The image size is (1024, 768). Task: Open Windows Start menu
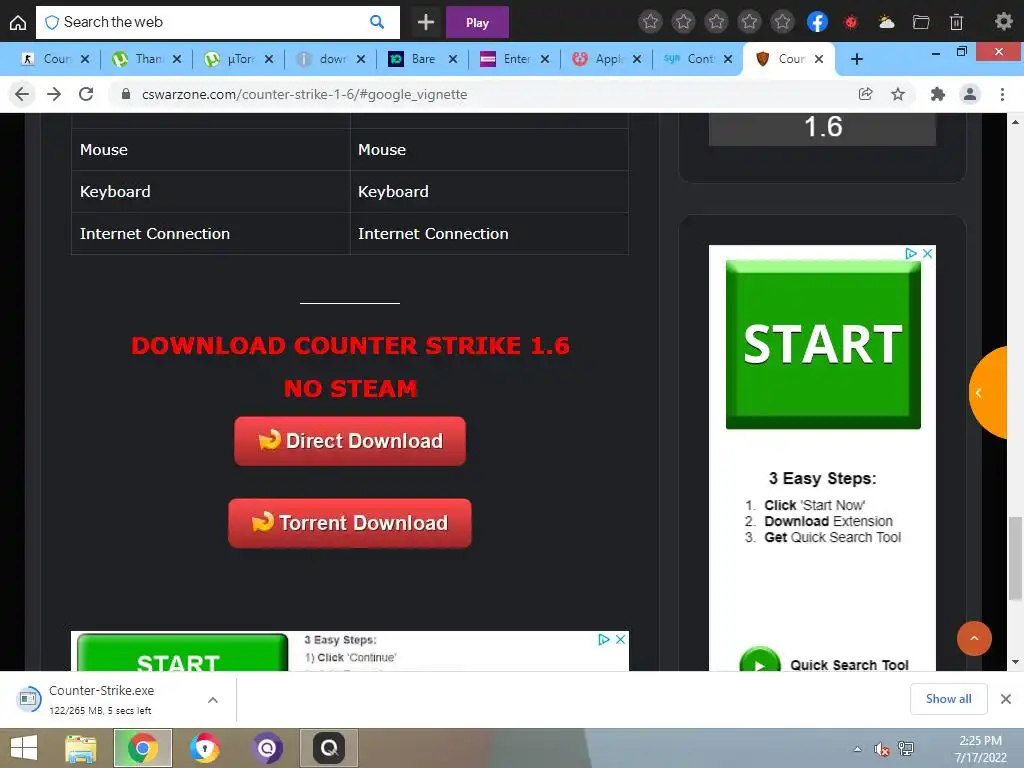point(24,748)
